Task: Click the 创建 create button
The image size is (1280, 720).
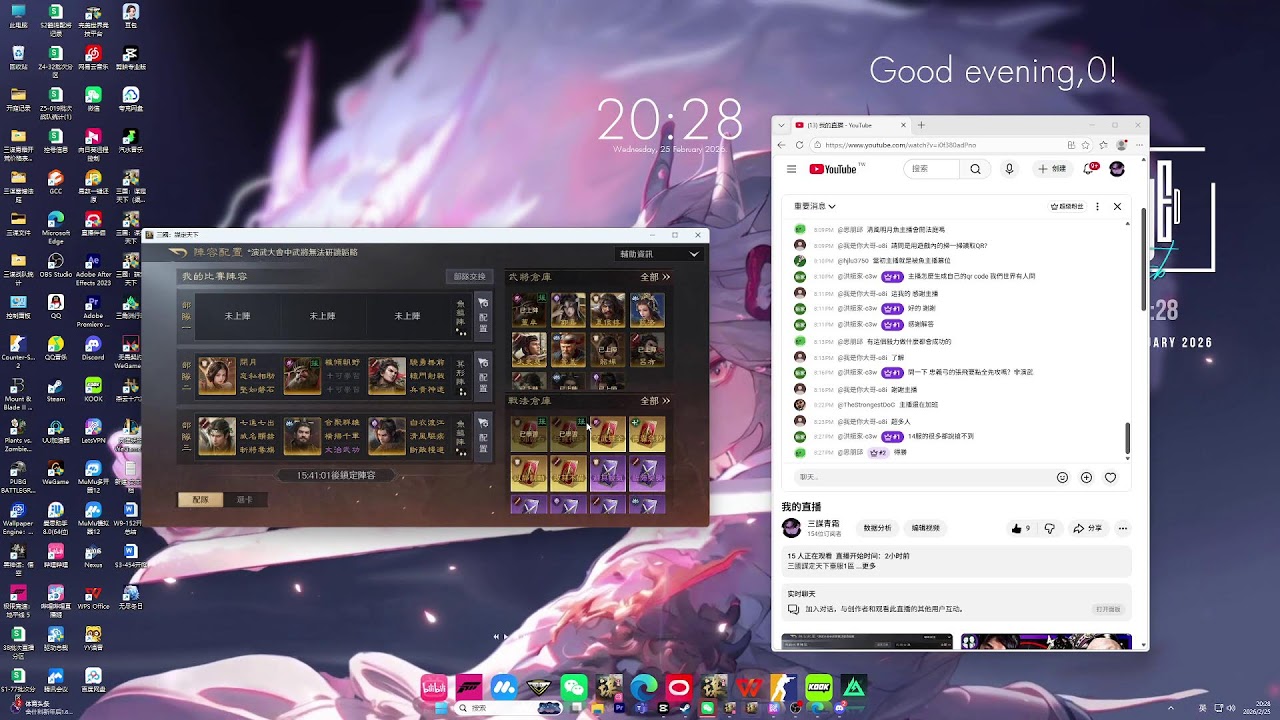Action: [1052, 169]
